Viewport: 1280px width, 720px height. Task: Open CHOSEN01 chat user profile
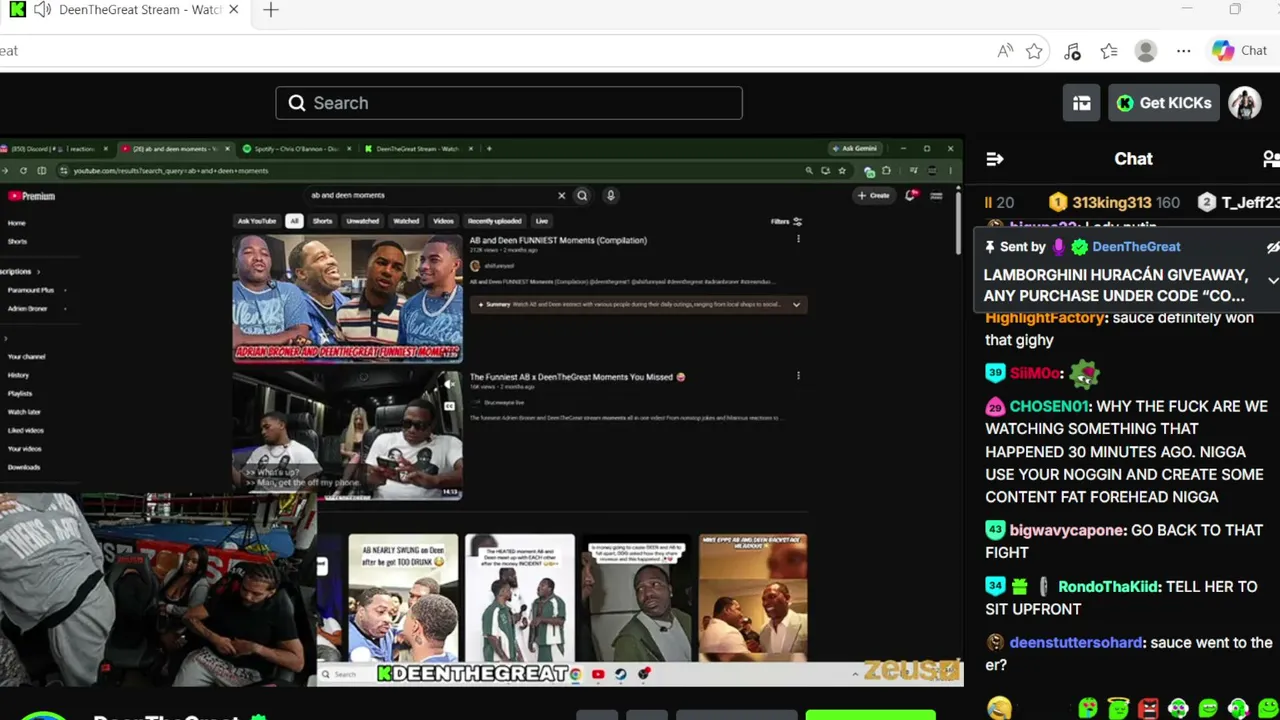coord(1049,407)
